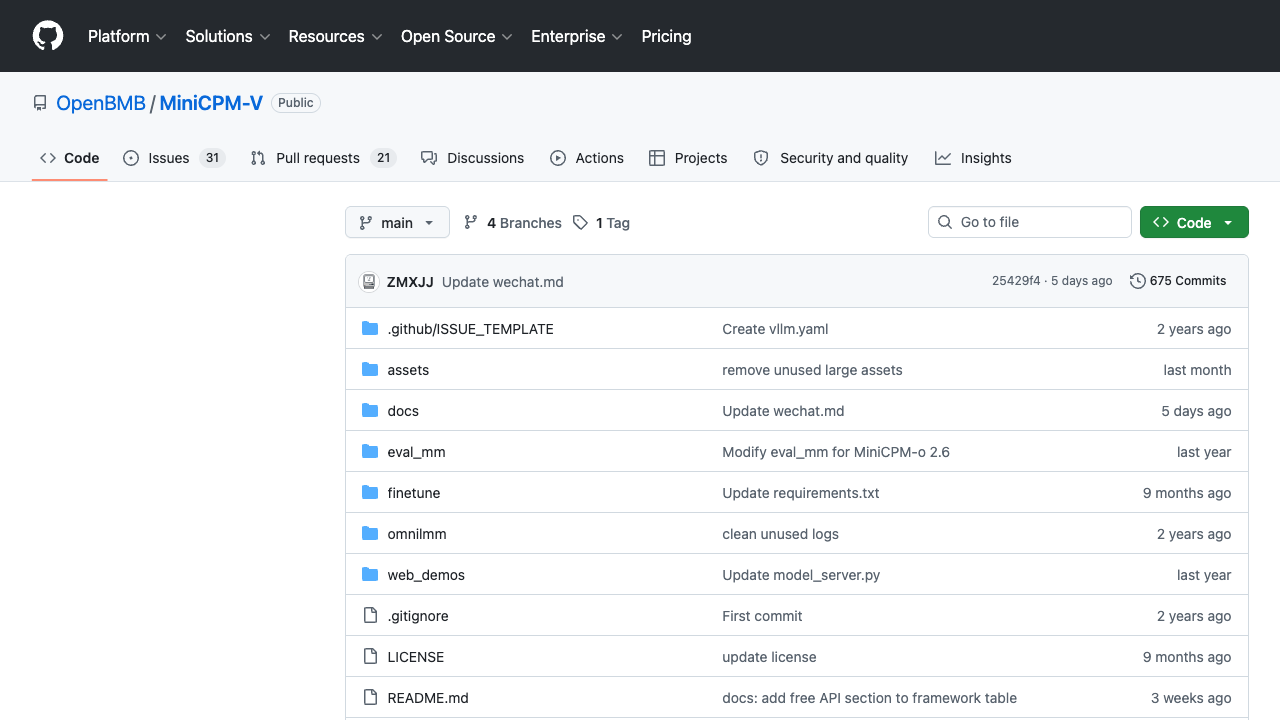Click the repository icon beside OpenBMB
Viewport: 1280px width, 720px height.
point(40,103)
